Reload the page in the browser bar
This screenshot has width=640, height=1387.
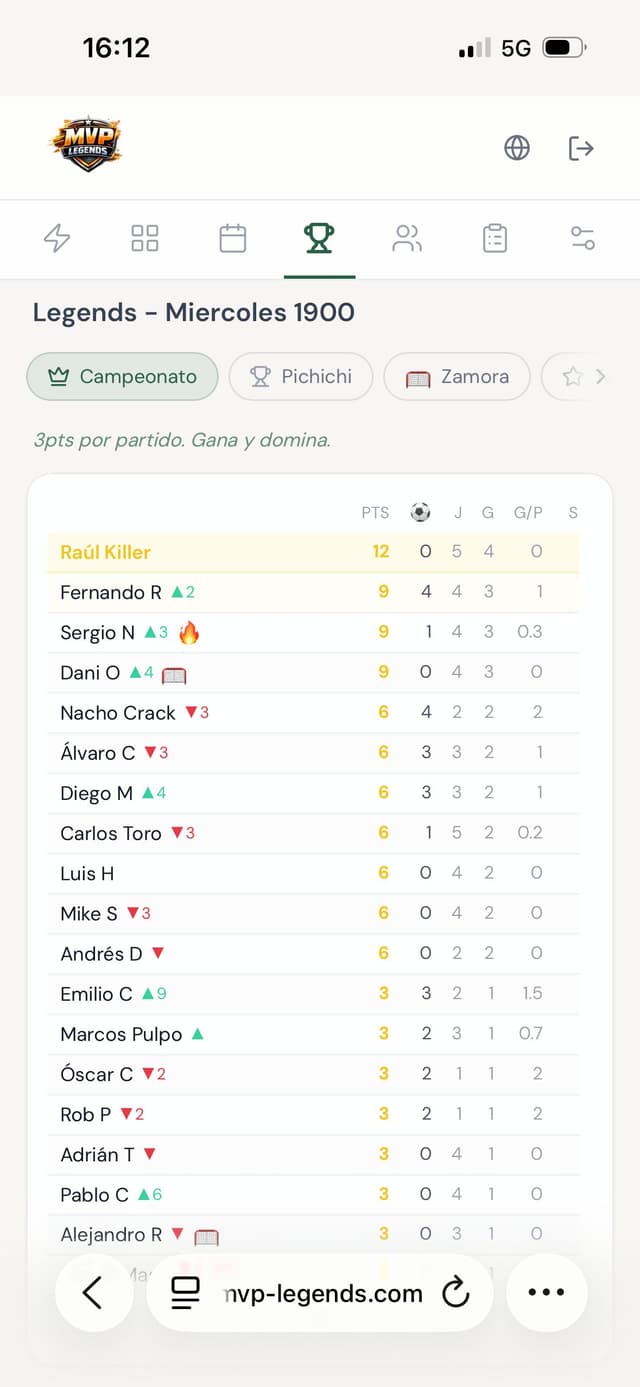click(456, 1293)
